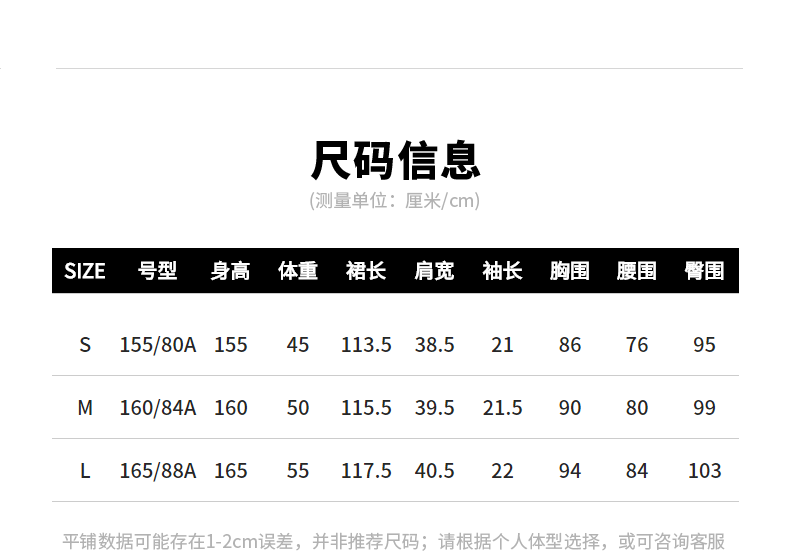Select the 身高 column header
The height and width of the screenshot is (552, 790).
pyautogui.click(x=230, y=271)
